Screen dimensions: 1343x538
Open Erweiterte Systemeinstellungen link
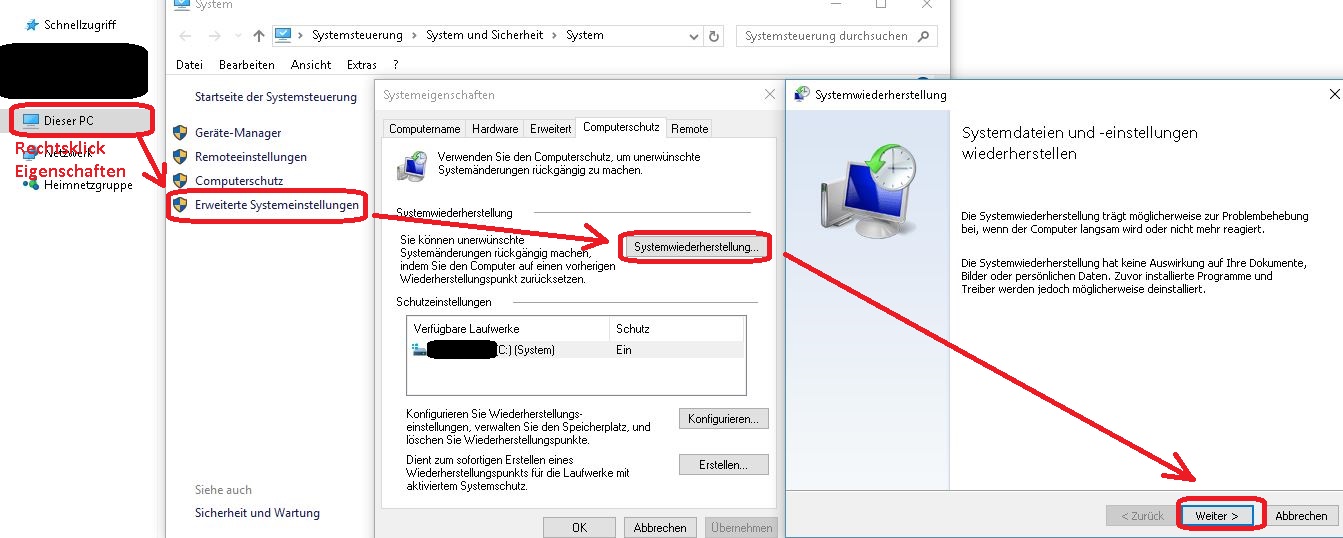point(277,205)
